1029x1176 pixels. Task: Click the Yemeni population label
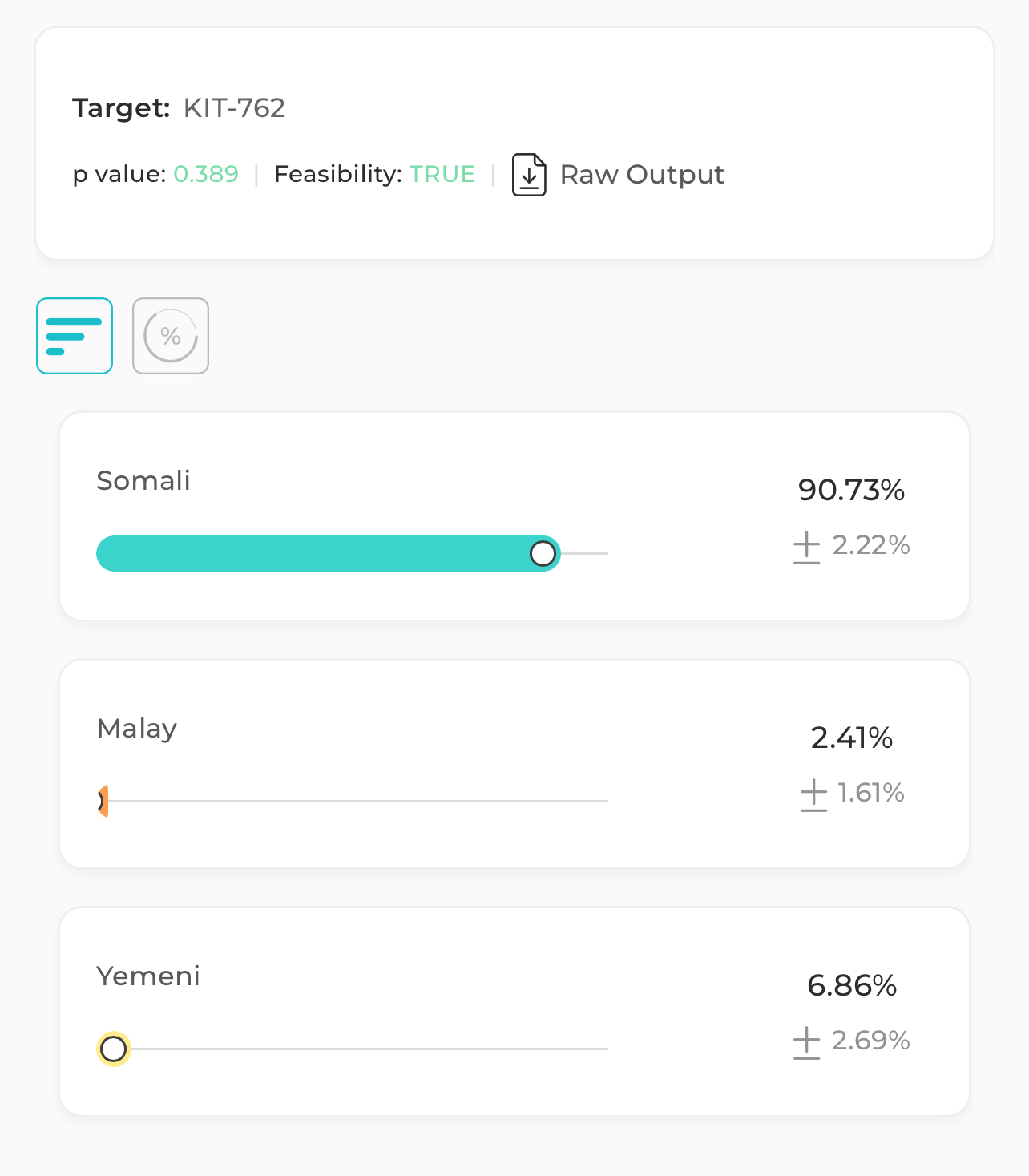(148, 976)
